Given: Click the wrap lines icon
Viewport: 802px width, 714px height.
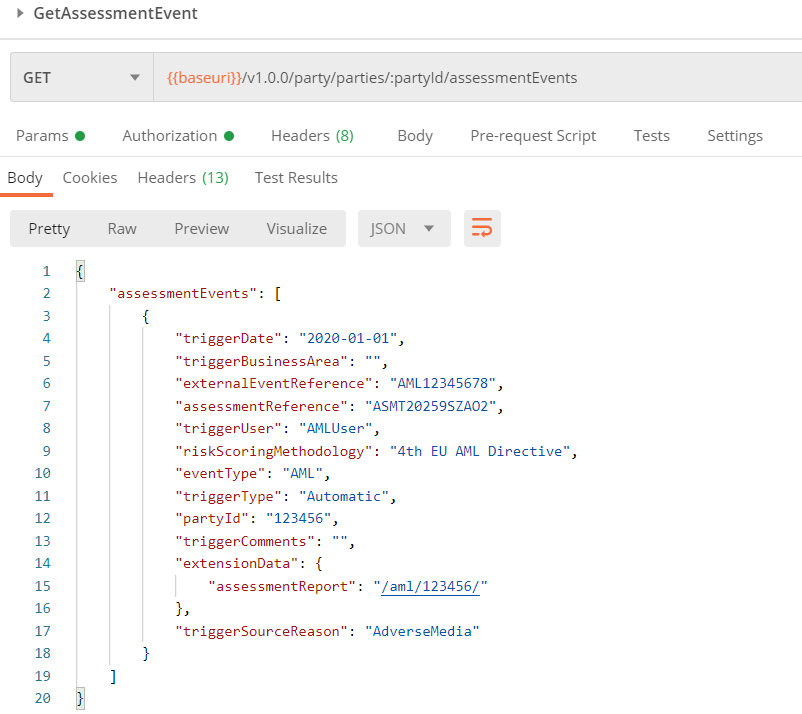Looking at the screenshot, I should (482, 228).
